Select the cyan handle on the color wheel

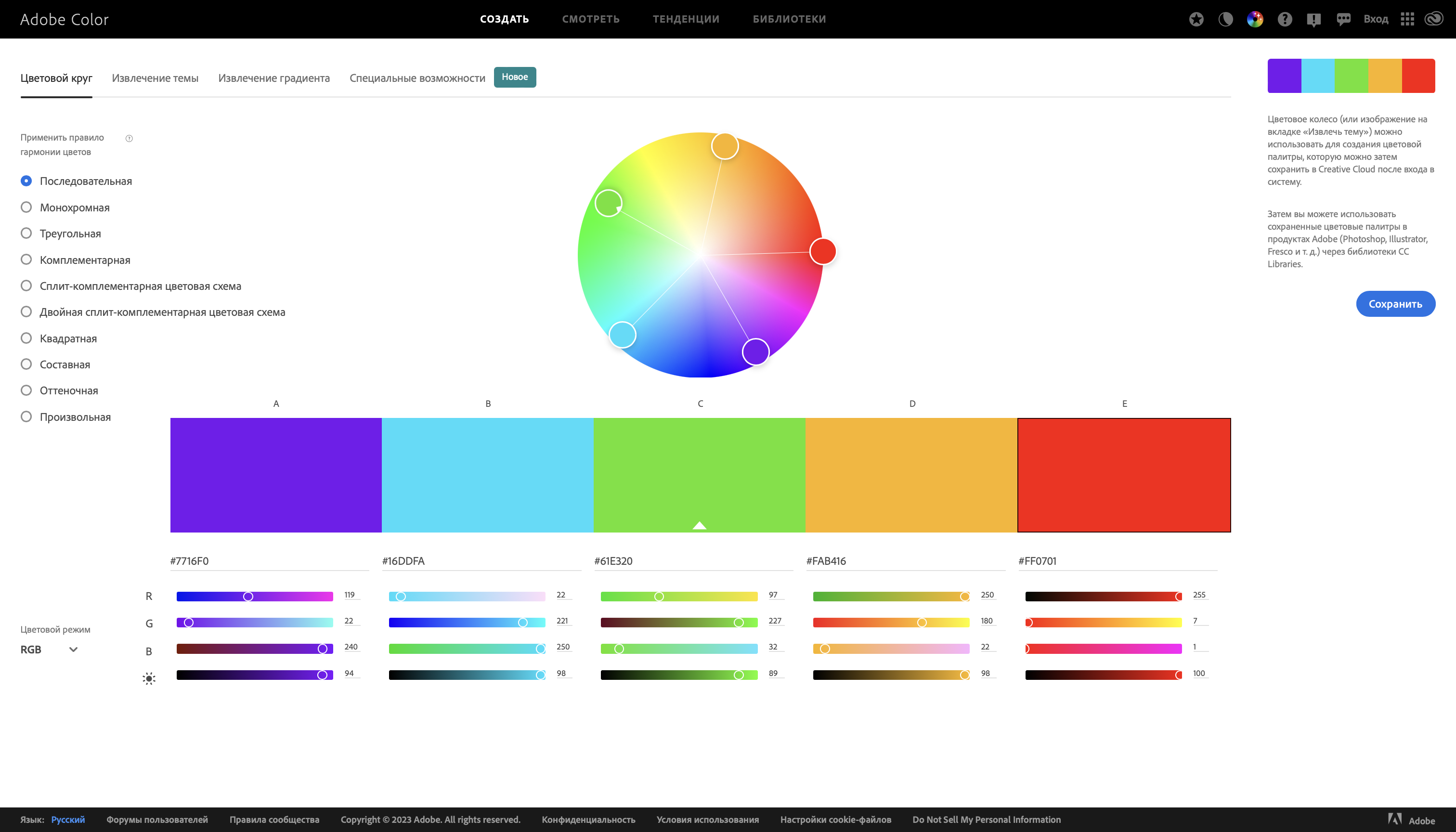622,335
